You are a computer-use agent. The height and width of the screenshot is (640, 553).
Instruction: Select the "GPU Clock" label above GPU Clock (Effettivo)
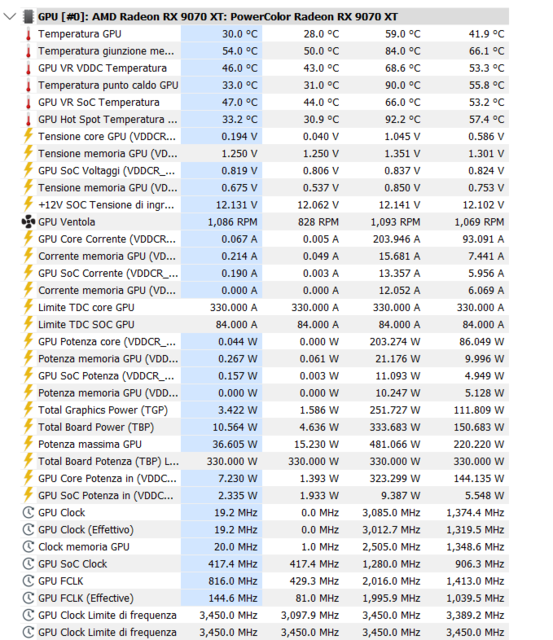click(x=62, y=513)
